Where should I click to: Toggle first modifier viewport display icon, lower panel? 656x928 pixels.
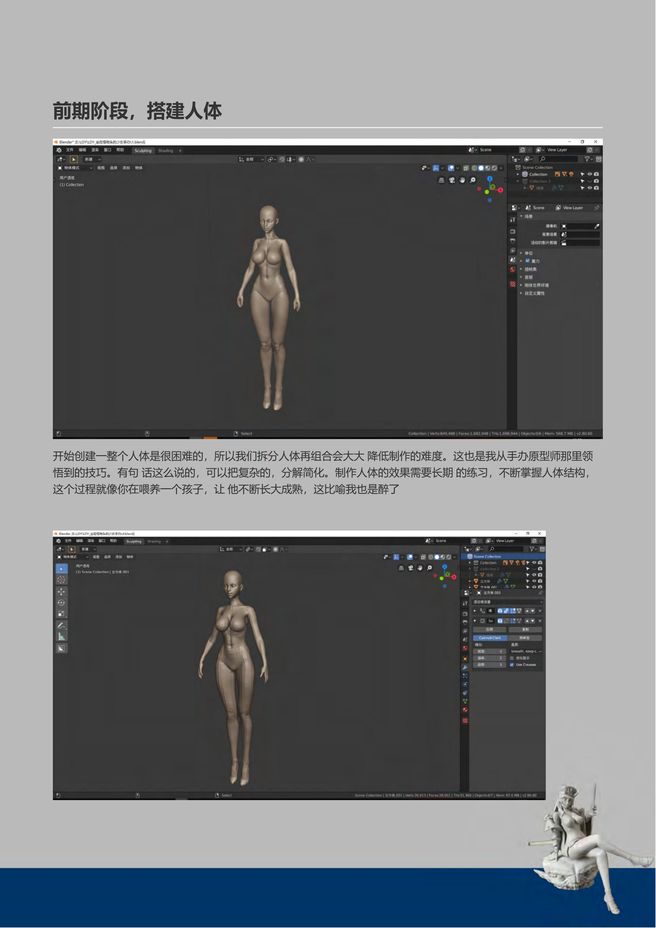506,611
